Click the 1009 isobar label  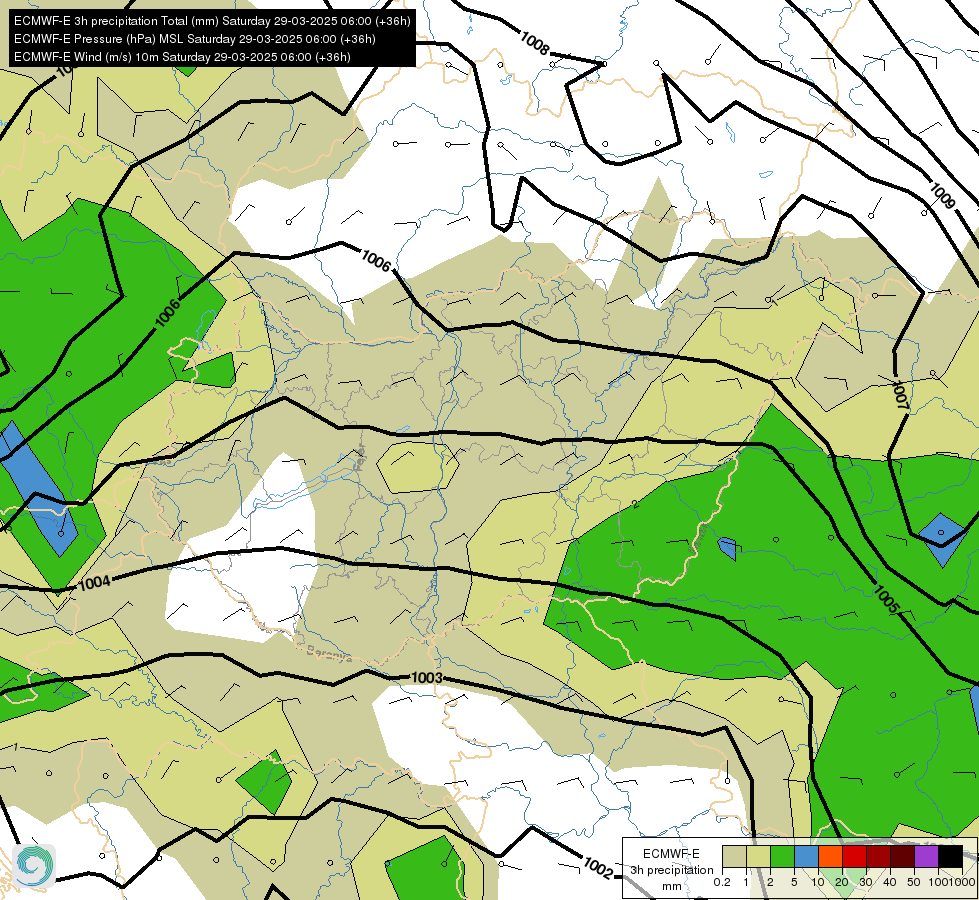(x=943, y=195)
